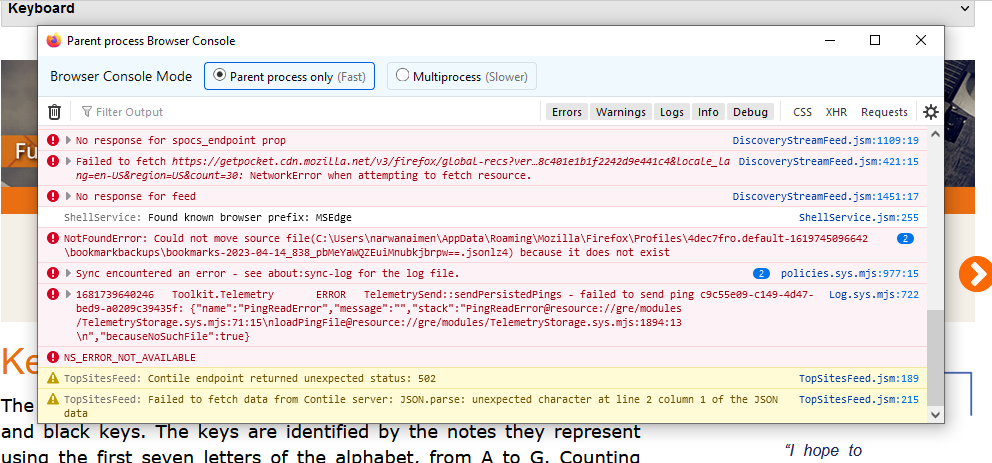
Task: Toggle the CSS filter
Action: coord(803,112)
